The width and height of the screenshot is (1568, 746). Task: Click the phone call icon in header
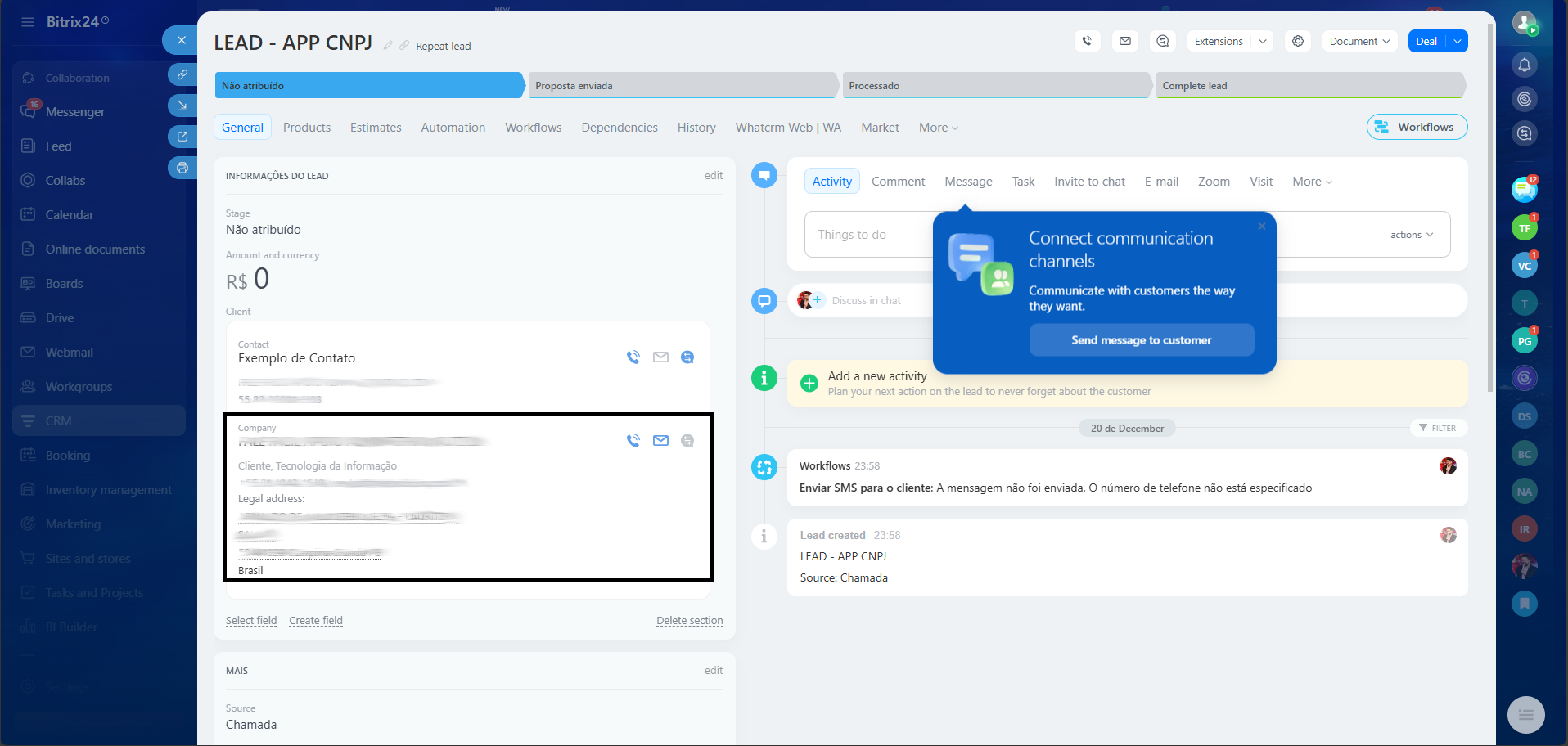(x=1087, y=41)
